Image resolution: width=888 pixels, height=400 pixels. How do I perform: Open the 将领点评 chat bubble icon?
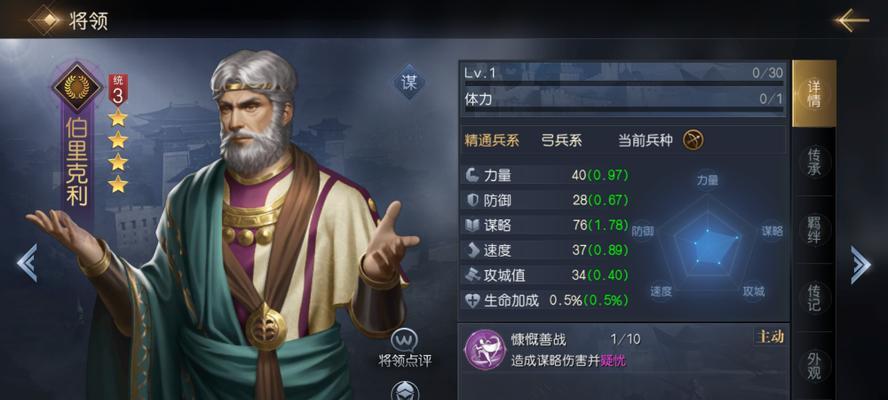coord(405,340)
